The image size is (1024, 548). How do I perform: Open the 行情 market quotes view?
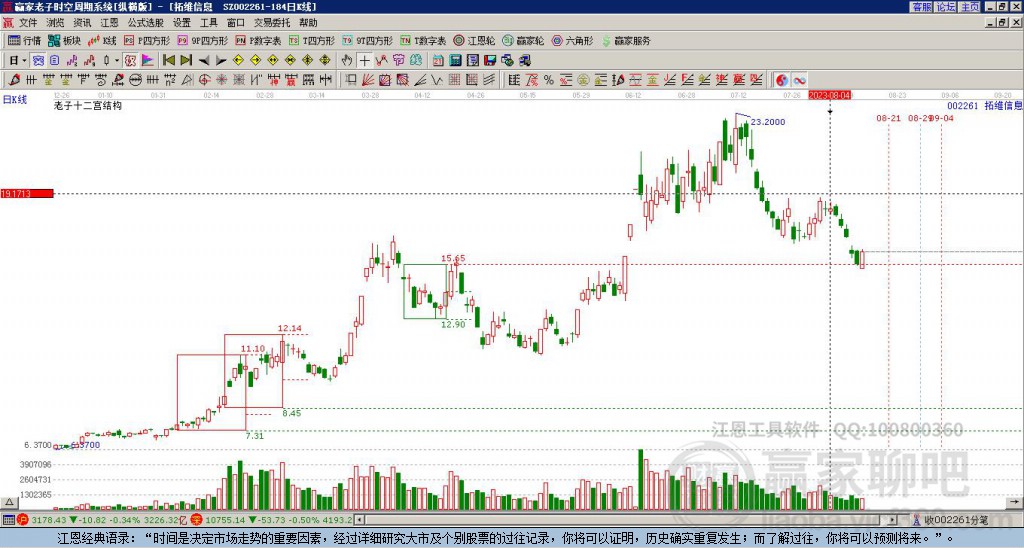click(x=24, y=40)
